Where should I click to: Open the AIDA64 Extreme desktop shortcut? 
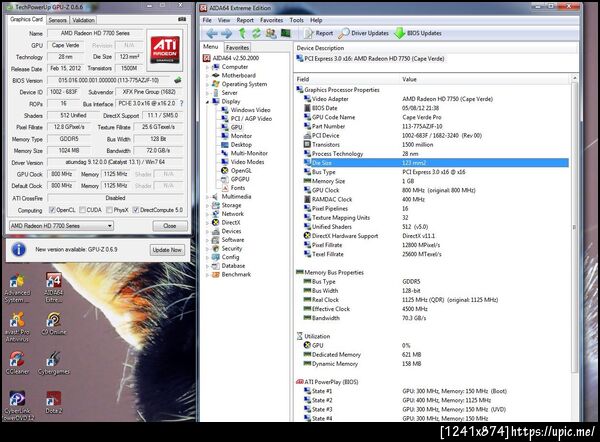point(54,287)
